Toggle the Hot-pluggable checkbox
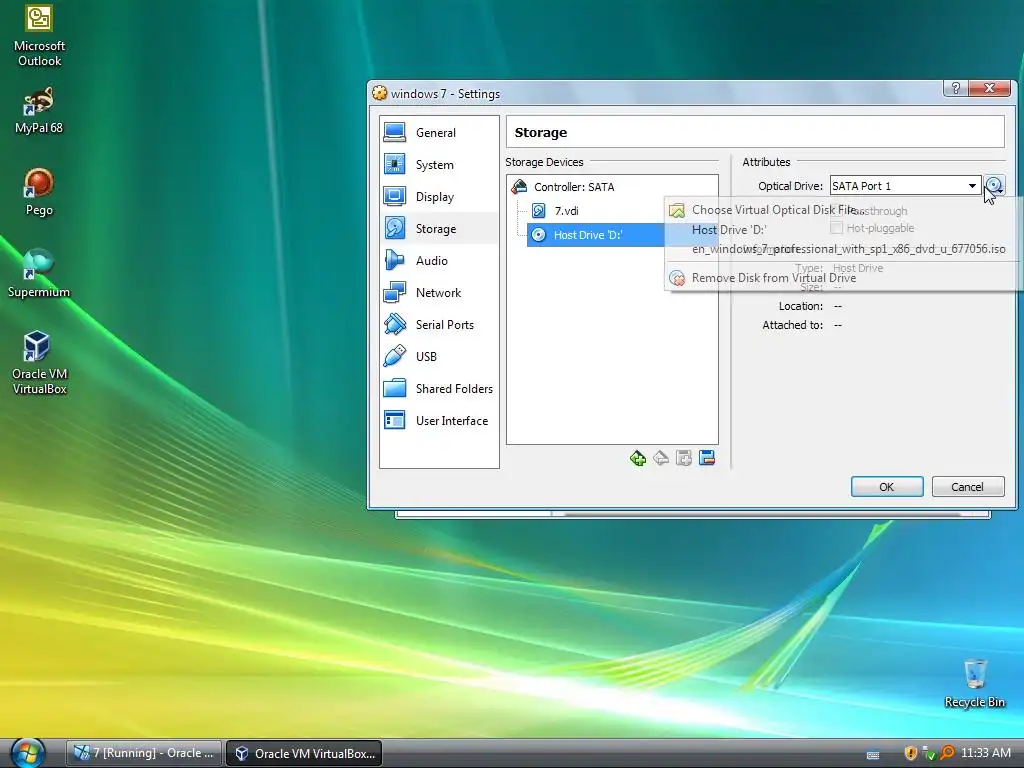Screen dimensions: 1024x768 (836, 228)
